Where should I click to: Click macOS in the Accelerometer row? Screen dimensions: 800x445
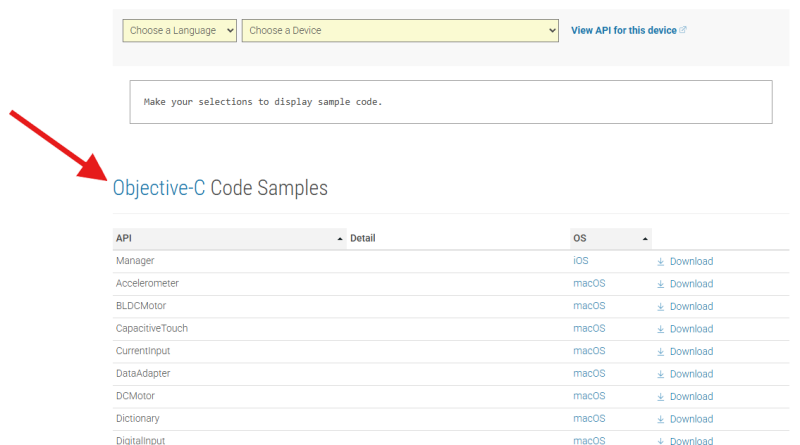point(589,283)
